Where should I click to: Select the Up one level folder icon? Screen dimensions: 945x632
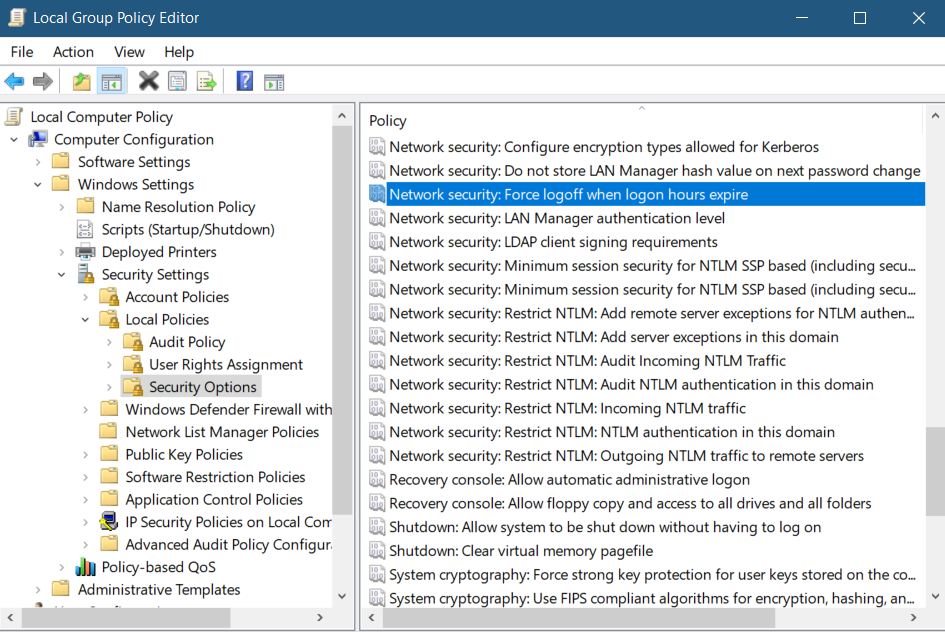(80, 81)
